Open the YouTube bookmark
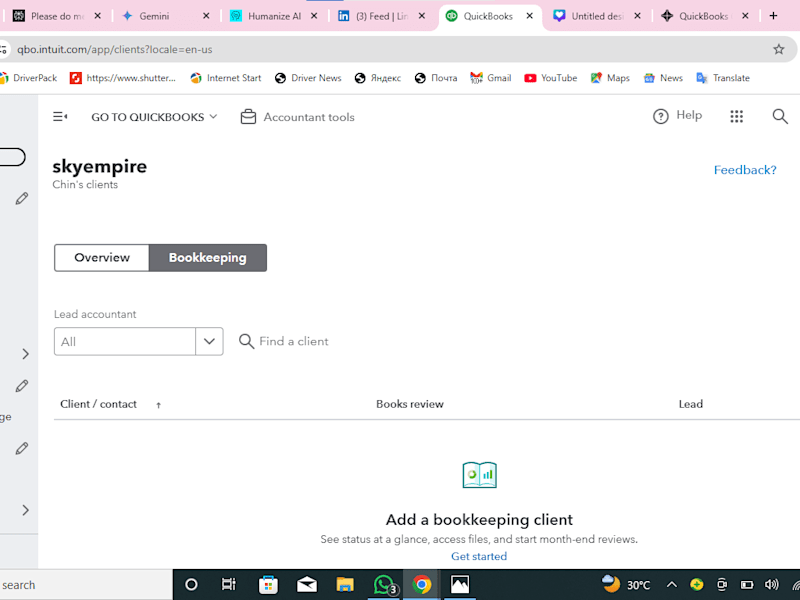This screenshot has width=800, height=600. coord(551,78)
